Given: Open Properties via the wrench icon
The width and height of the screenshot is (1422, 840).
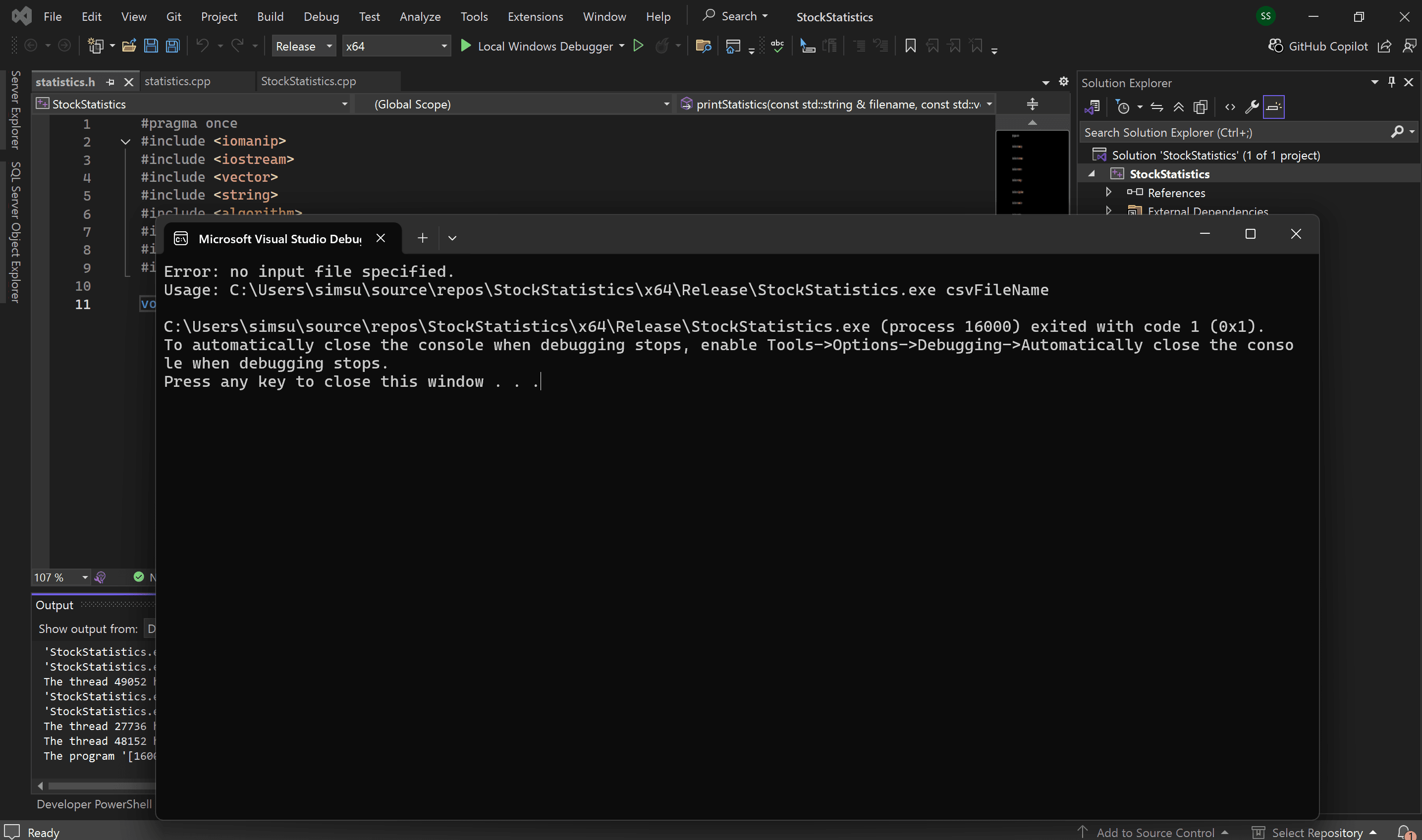Looking at the screenshot, I should pos(1252,106).
